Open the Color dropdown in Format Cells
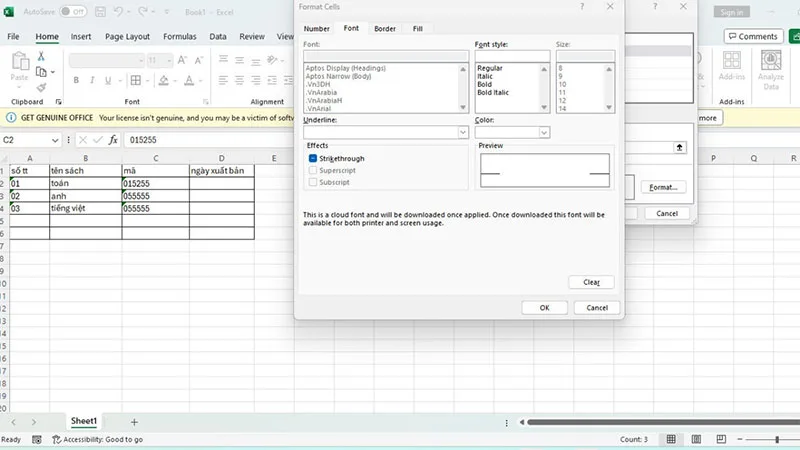The height and width of the screenshot is (450, 800). point(544,133)
